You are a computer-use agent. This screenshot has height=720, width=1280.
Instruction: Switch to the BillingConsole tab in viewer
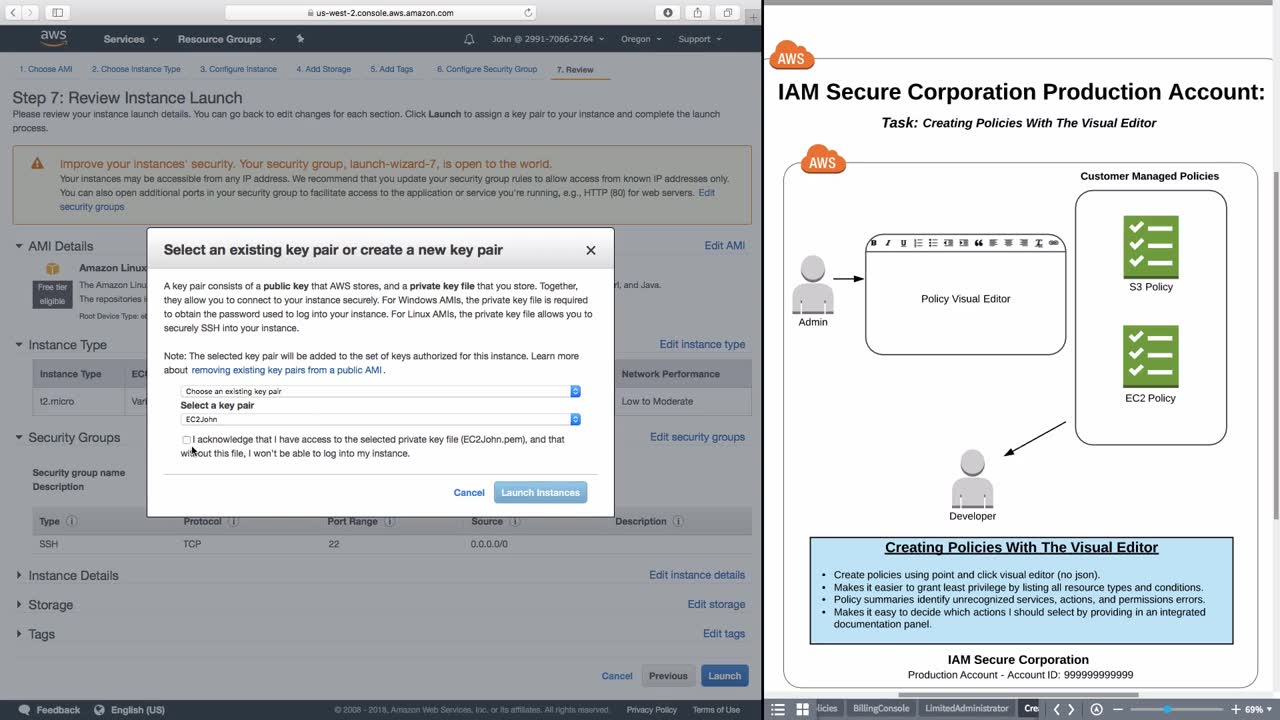[x=881, y=709]
